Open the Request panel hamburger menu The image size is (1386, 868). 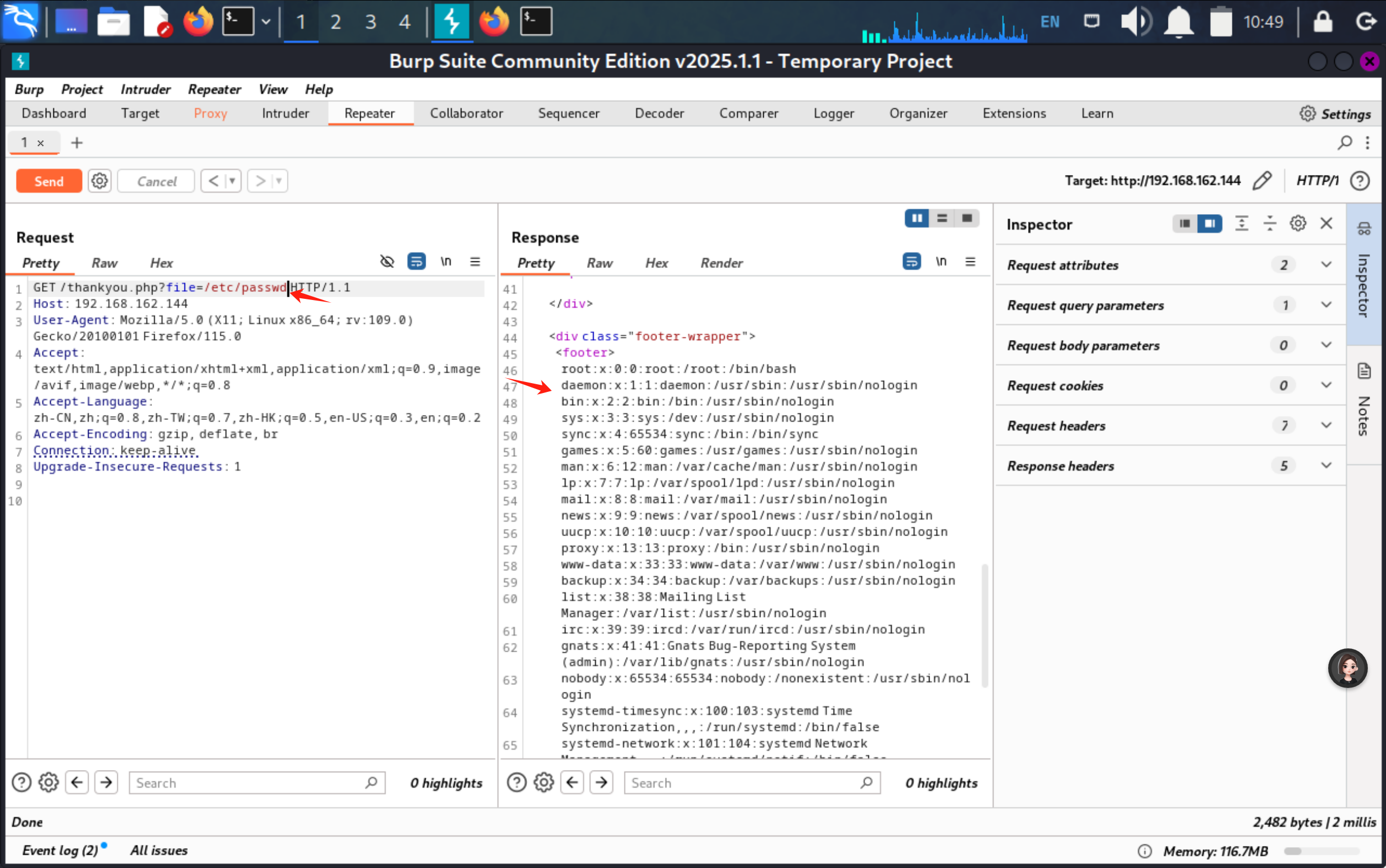[475, 262]
